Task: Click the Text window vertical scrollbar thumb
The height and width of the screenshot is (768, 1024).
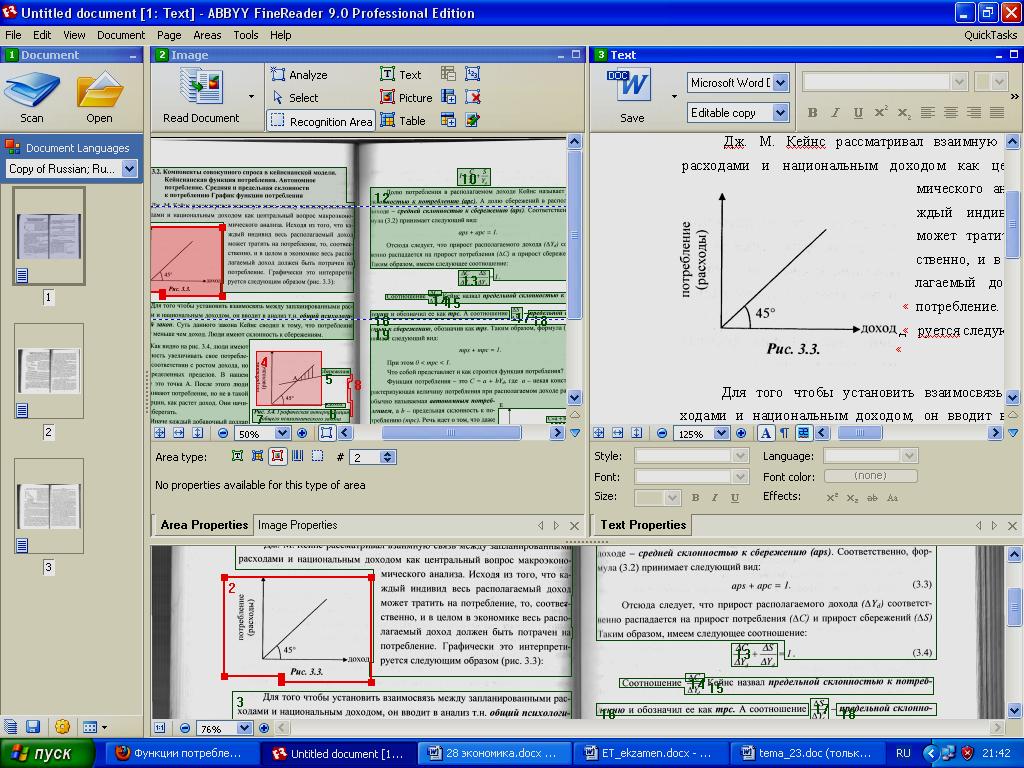Action: tap(1012, 225)
